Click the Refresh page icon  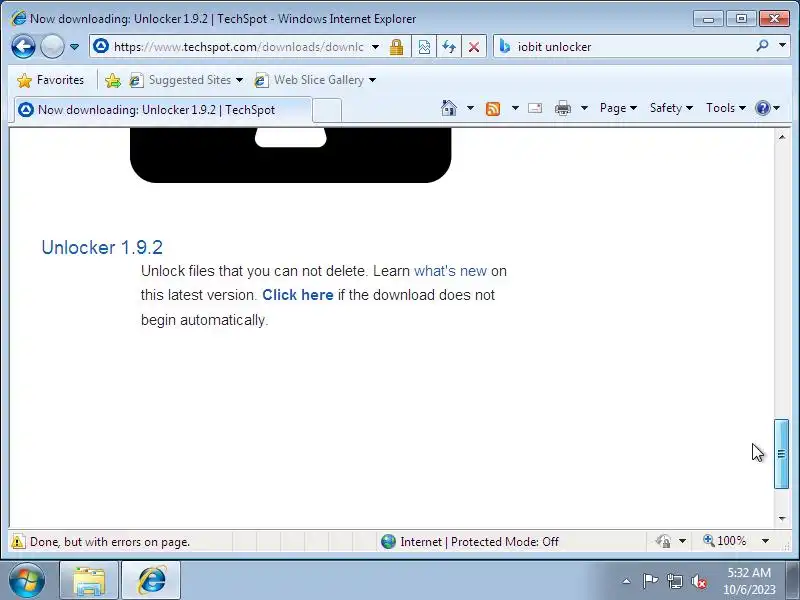[x=449, y=47]
